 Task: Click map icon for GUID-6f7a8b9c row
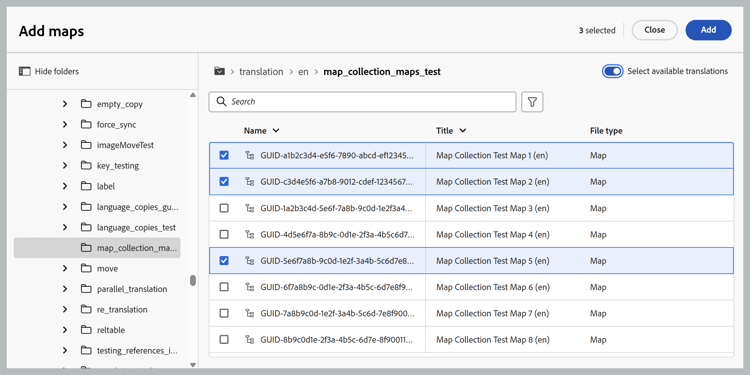249,287
